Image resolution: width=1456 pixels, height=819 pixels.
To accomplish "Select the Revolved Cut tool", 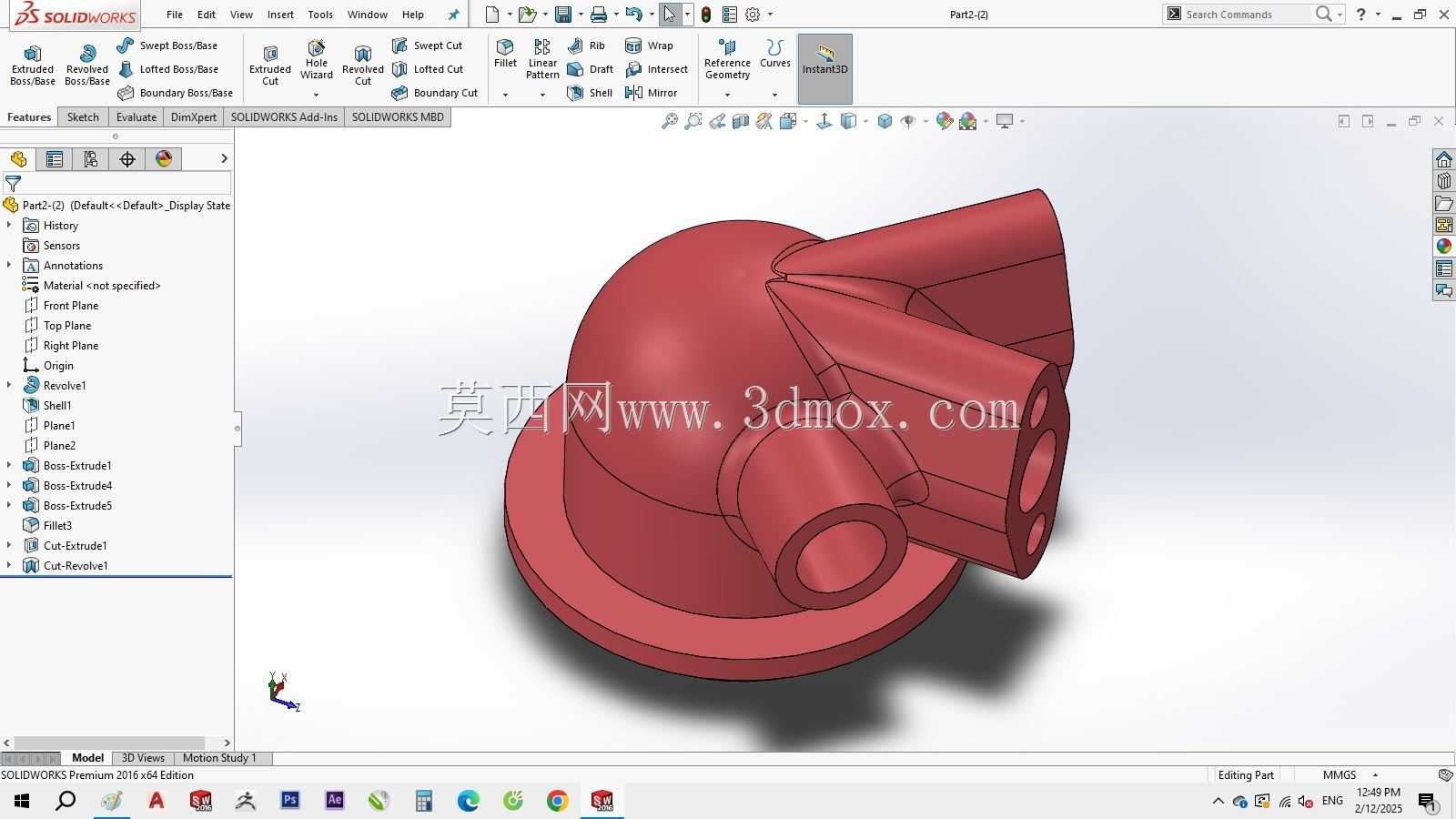I will tap(363, 66).
